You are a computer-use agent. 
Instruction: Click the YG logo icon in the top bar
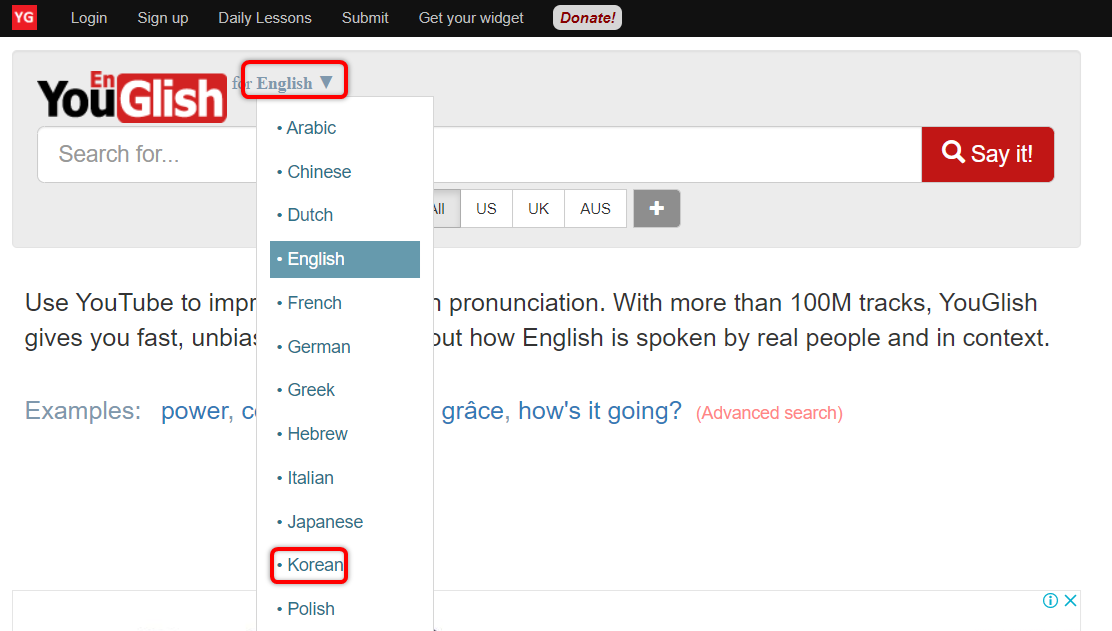24,18
